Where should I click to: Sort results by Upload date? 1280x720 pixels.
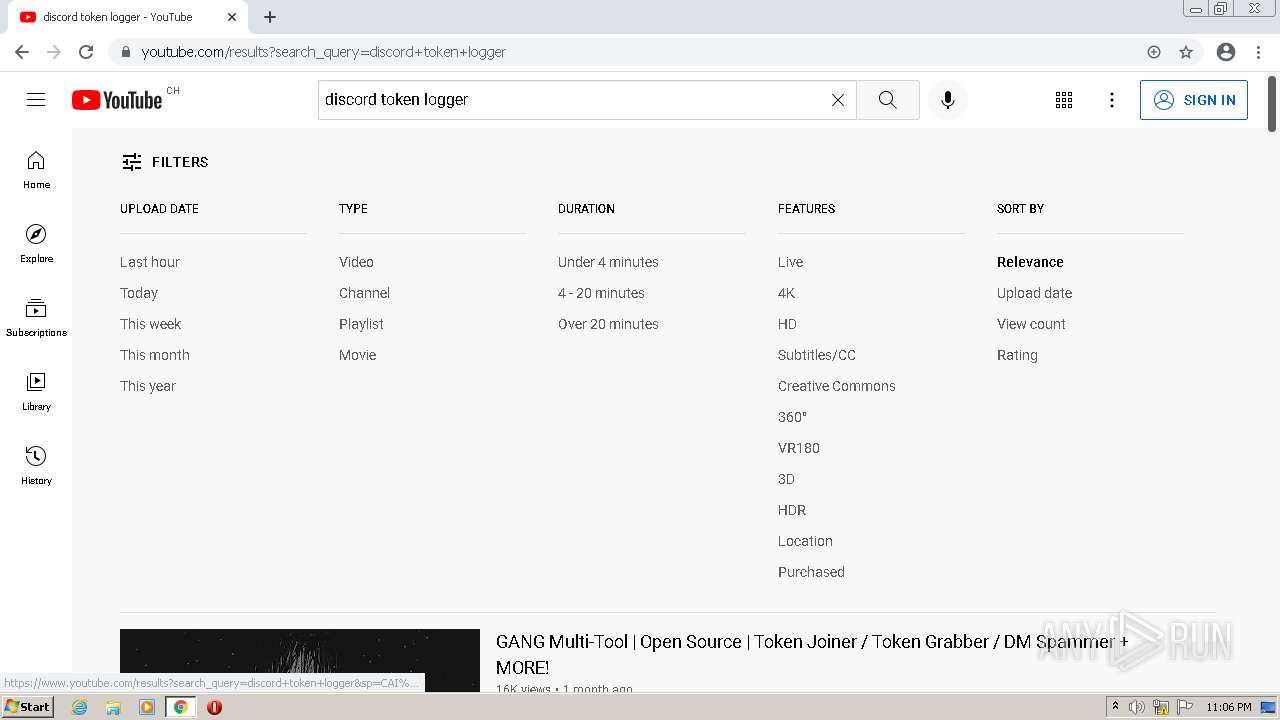coord(1034,293)
